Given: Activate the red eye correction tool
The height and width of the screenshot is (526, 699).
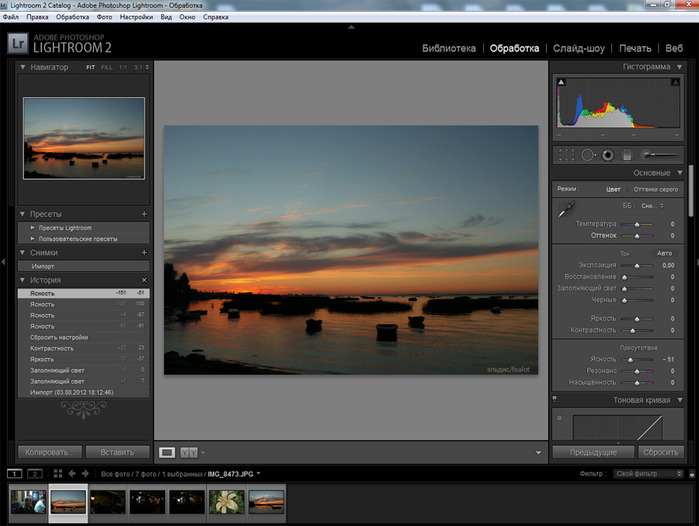Looking at the screenshot, I should click(607, 155).
